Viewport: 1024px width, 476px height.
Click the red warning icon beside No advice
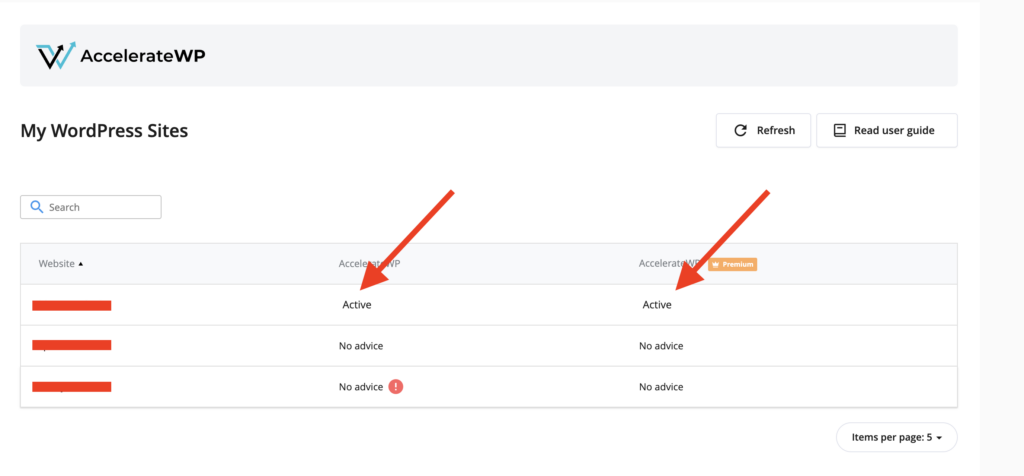pyautogui.click(x=396, y=387)
